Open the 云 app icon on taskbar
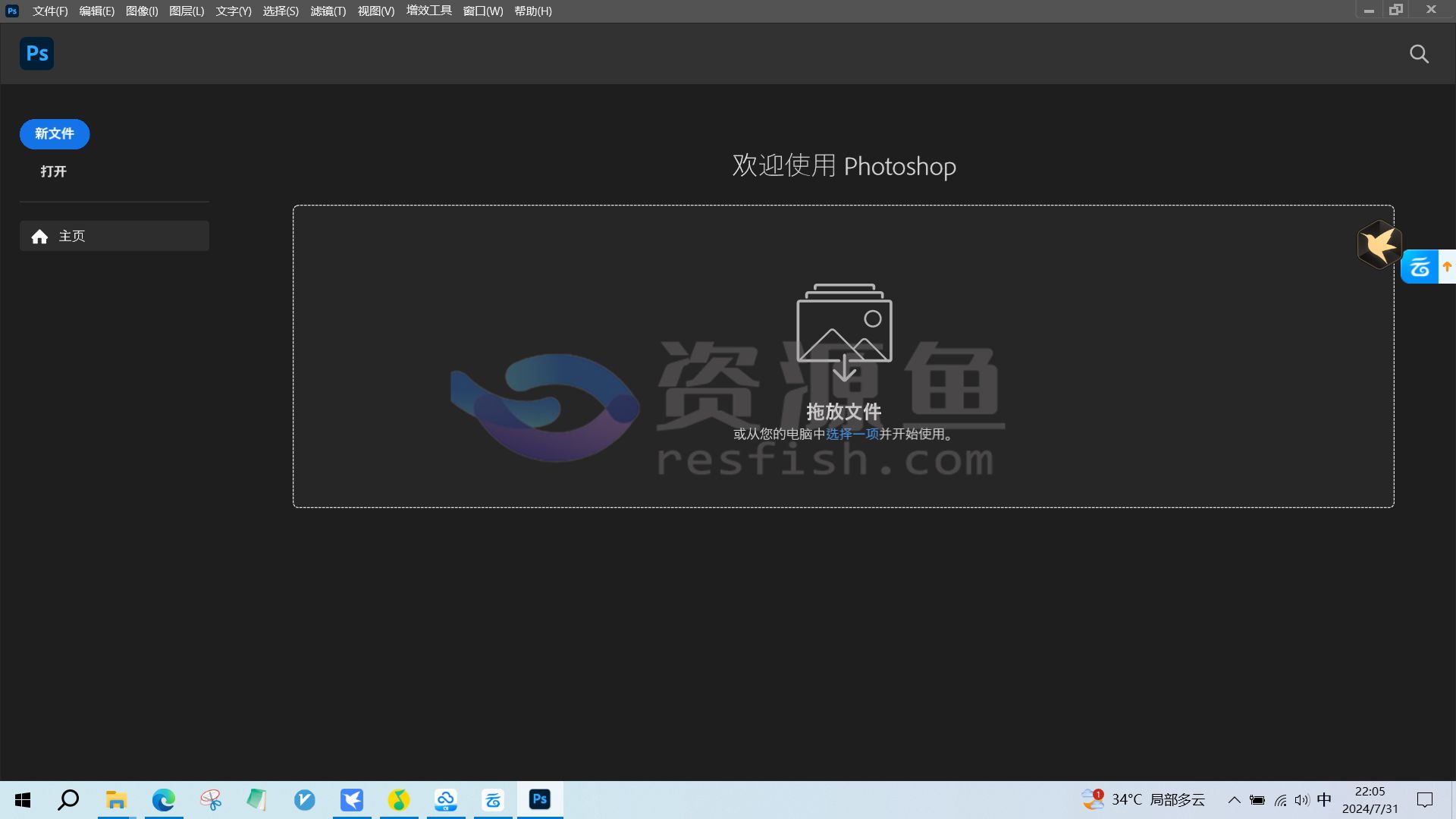 pyautogui.click(x=493, y=800)
